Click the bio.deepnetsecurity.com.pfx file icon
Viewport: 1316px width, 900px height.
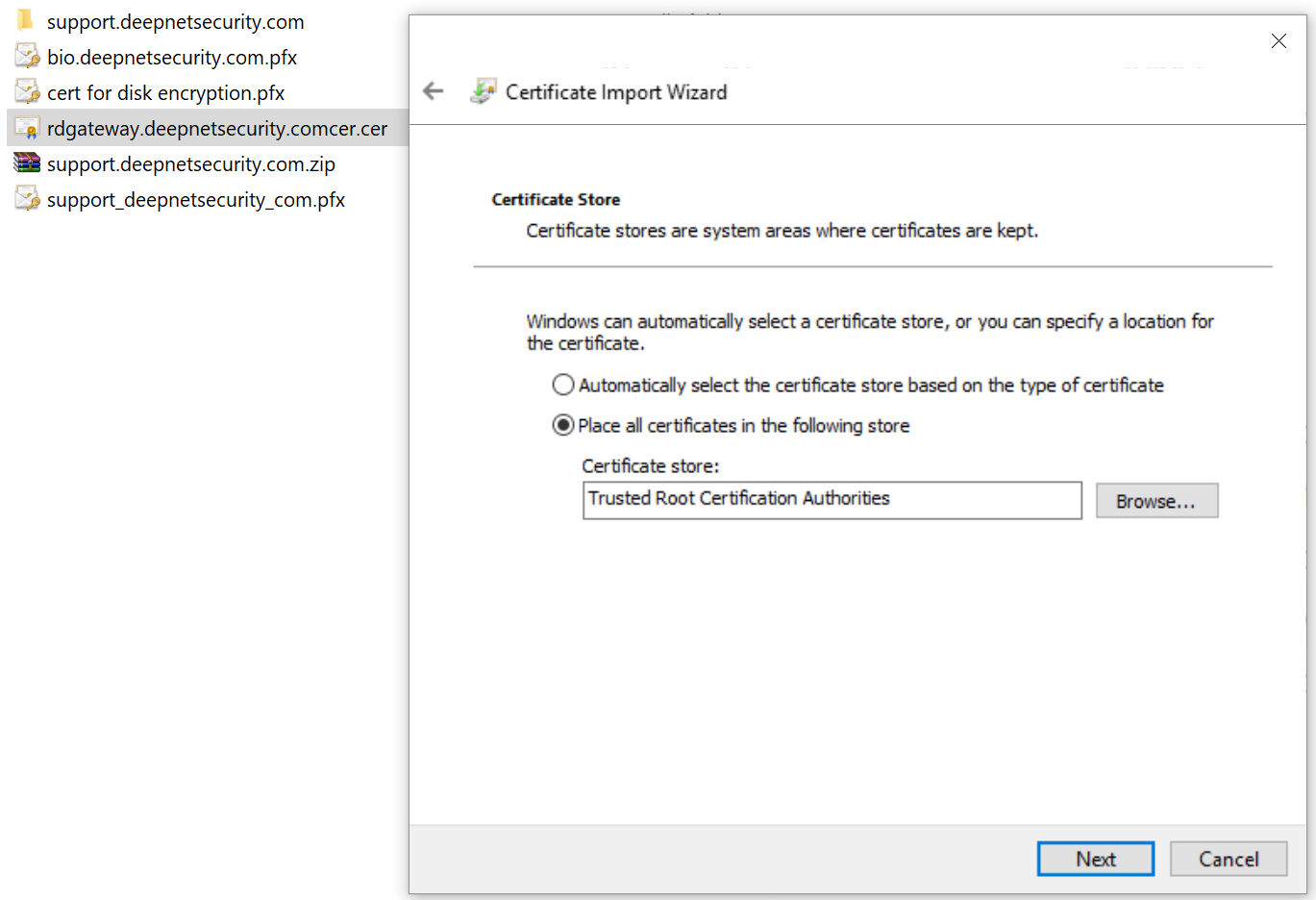[x=27, y=57]
